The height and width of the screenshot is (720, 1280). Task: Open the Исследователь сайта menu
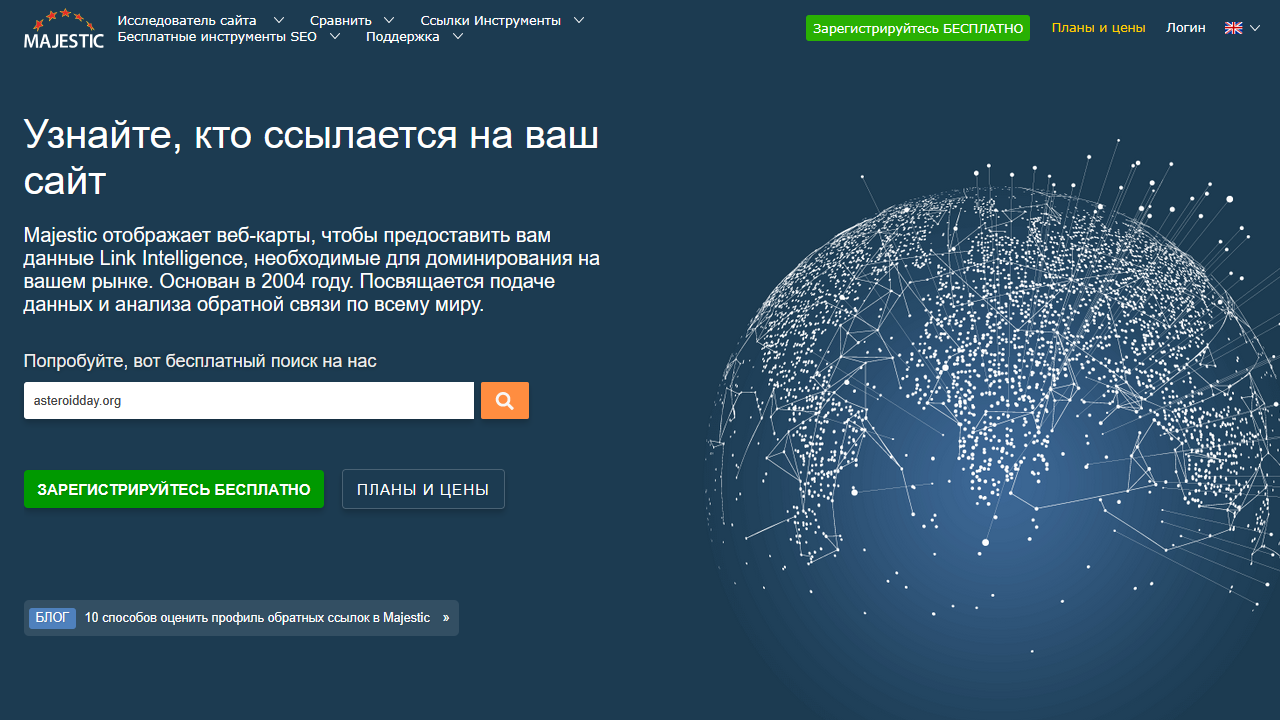click(x=186, y=20)
